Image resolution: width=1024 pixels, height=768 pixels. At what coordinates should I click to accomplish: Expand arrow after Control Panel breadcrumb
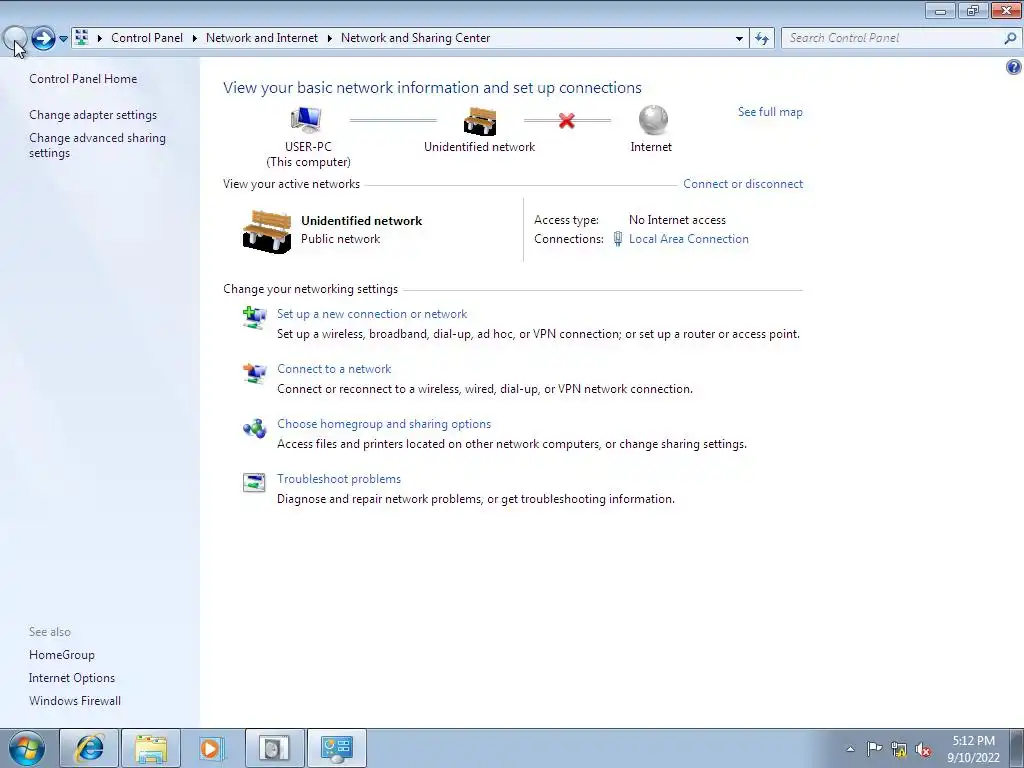coord(195,38)
